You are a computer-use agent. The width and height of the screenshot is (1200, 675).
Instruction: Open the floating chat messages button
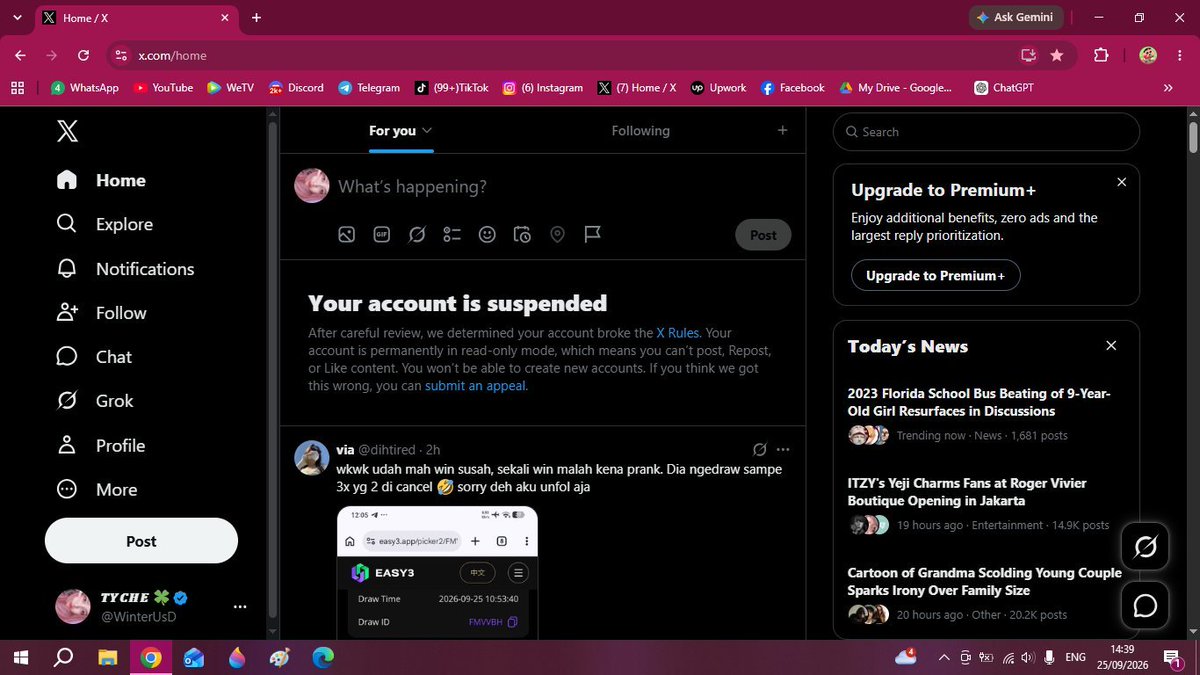(x=1146, y=606)
